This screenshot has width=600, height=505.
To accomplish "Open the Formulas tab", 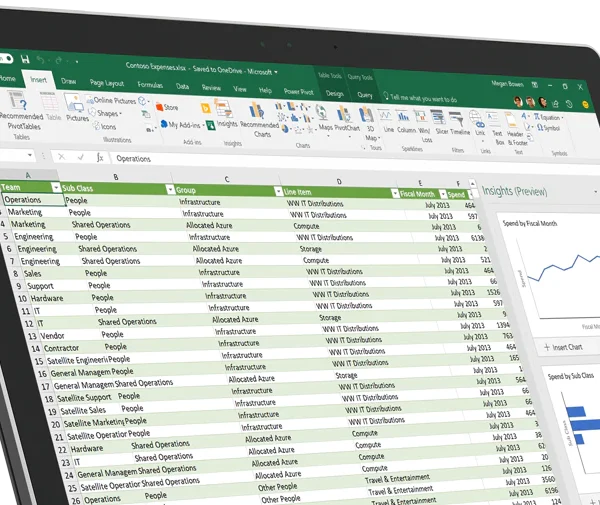I will [x=150, y=85].
